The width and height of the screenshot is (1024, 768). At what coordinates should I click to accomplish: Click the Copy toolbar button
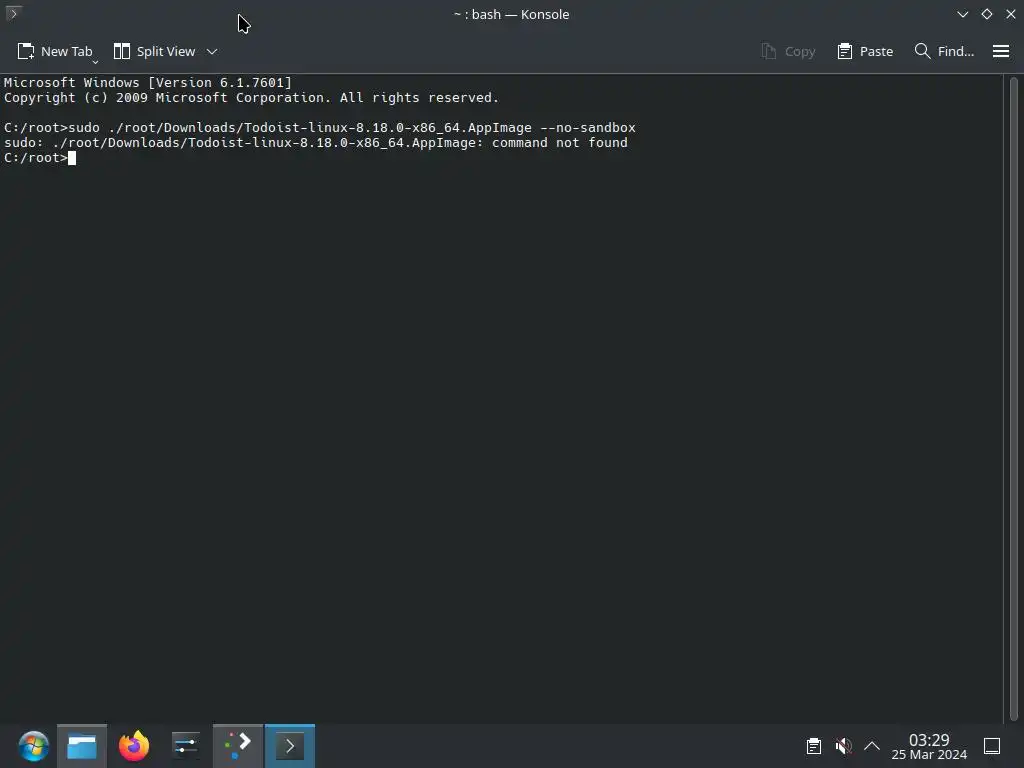(788, 52)
